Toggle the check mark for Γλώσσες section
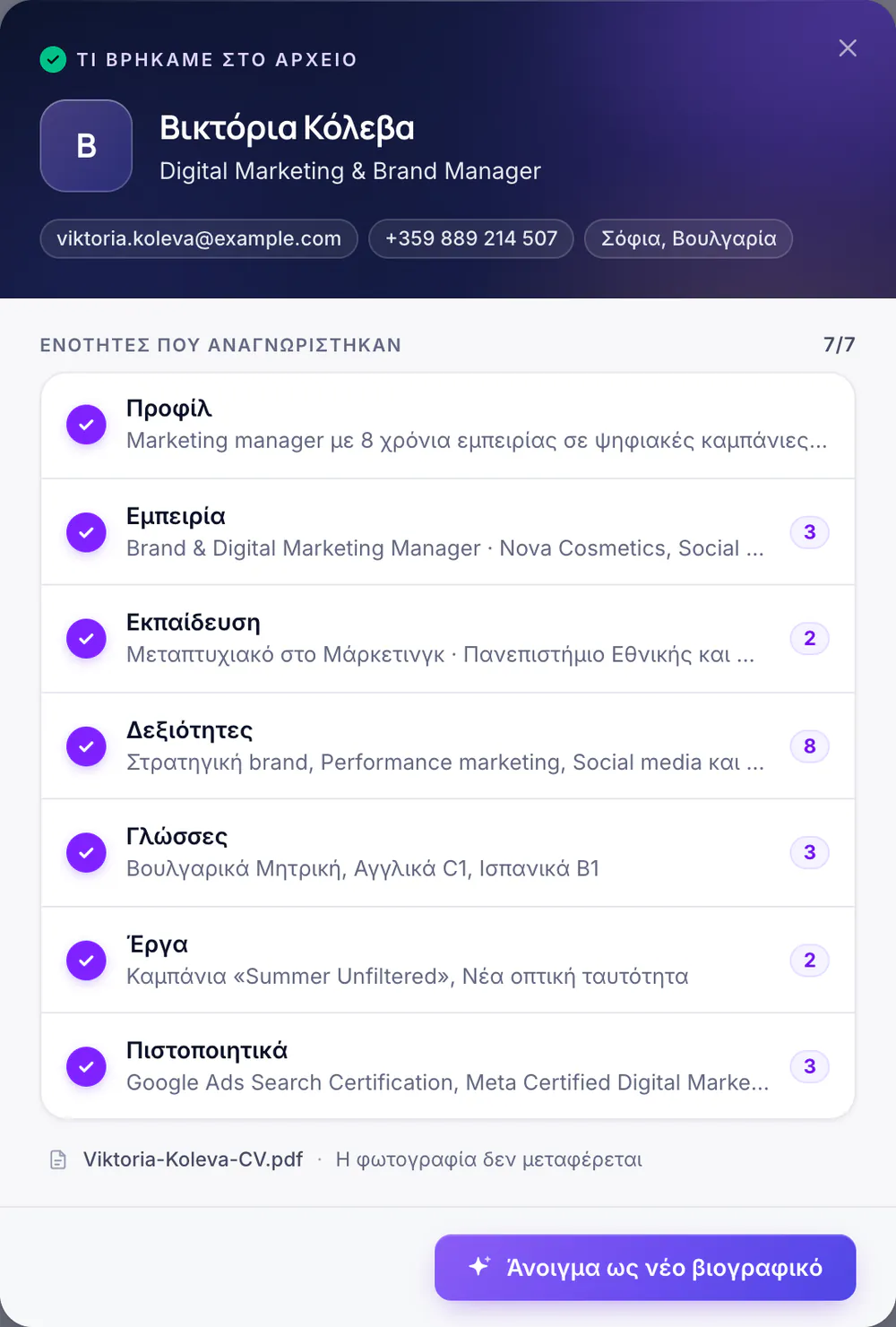The image size is (896, 1327). coord(86,852)
